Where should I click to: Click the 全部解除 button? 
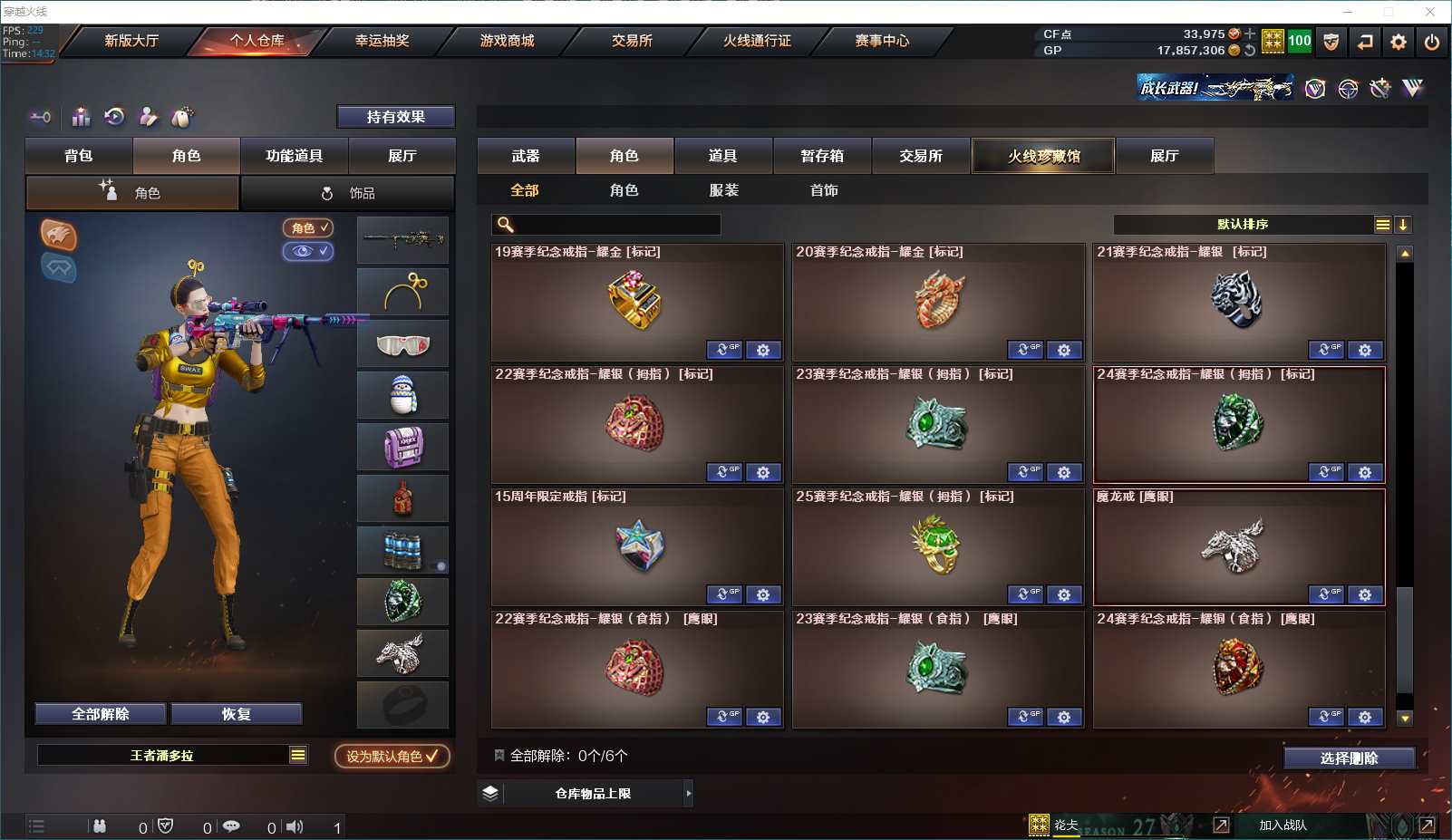click(101, 714)
